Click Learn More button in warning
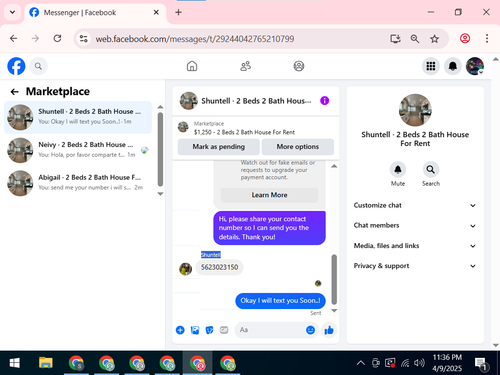The height and width of the screenshot is (375, 500). click(x=269, y=195)
